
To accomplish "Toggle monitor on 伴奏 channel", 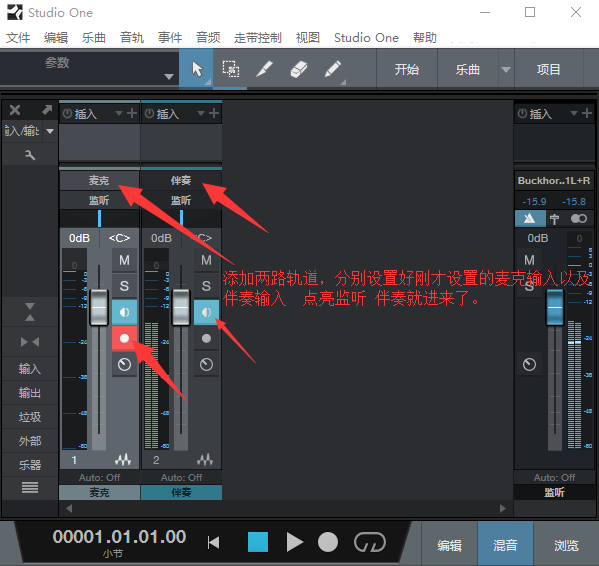I will point(206,312).
